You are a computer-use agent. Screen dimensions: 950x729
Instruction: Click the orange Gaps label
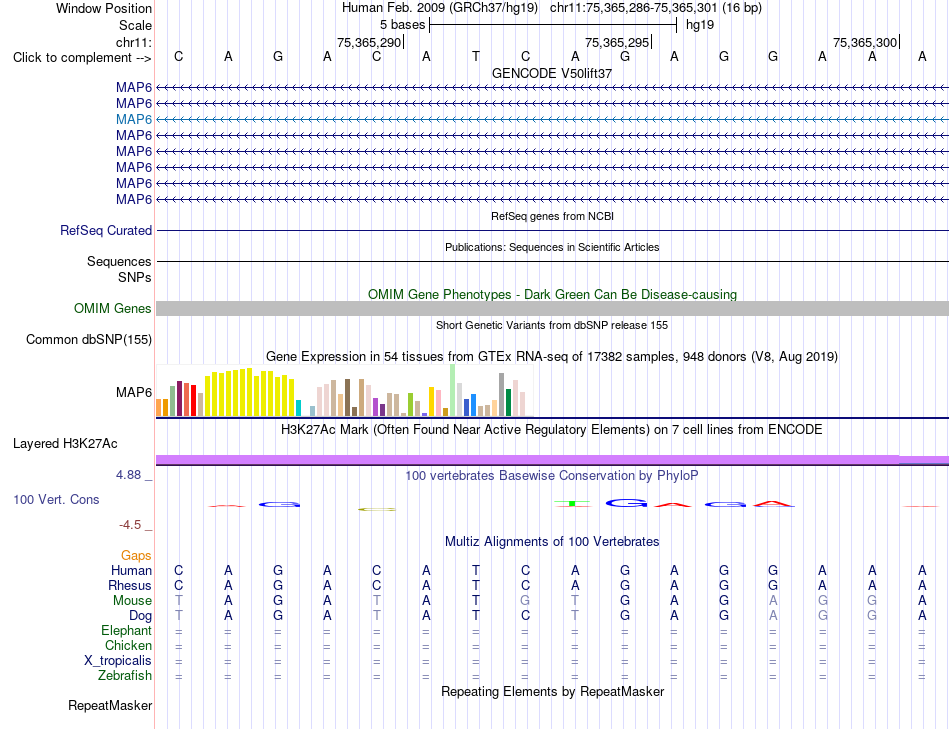pyautogui.click(x=136, y=555)
